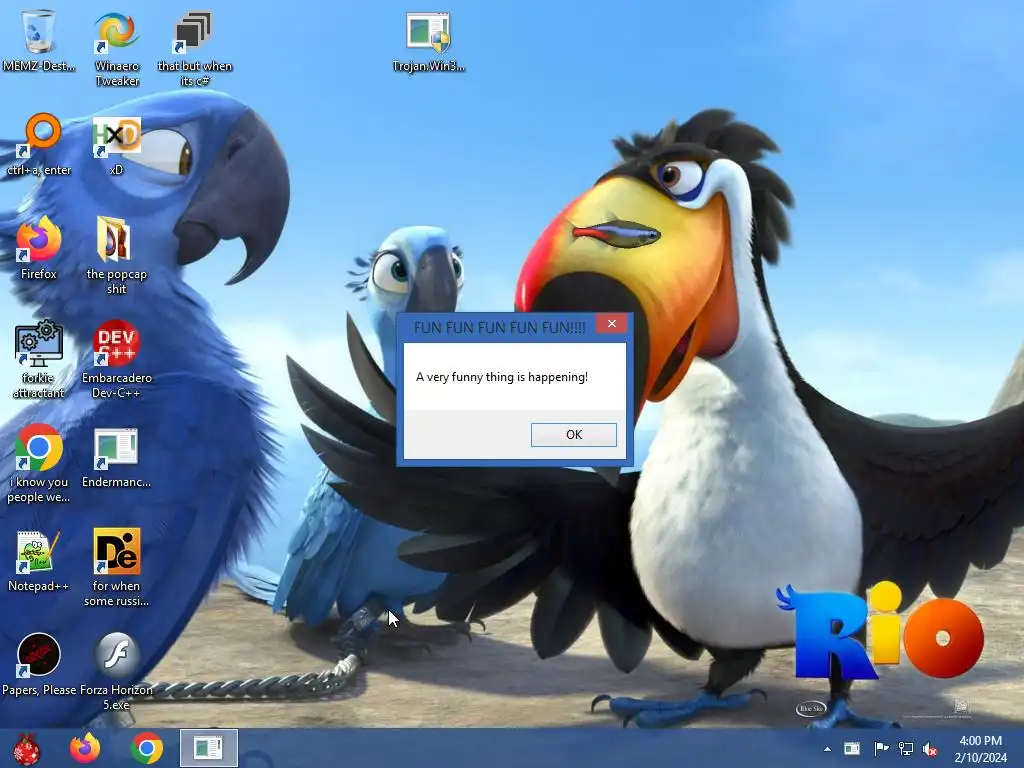Viewport: 1024px width, 768px height.
Task: Activate the running program taskbar button
Action: (x=209, y=748)
